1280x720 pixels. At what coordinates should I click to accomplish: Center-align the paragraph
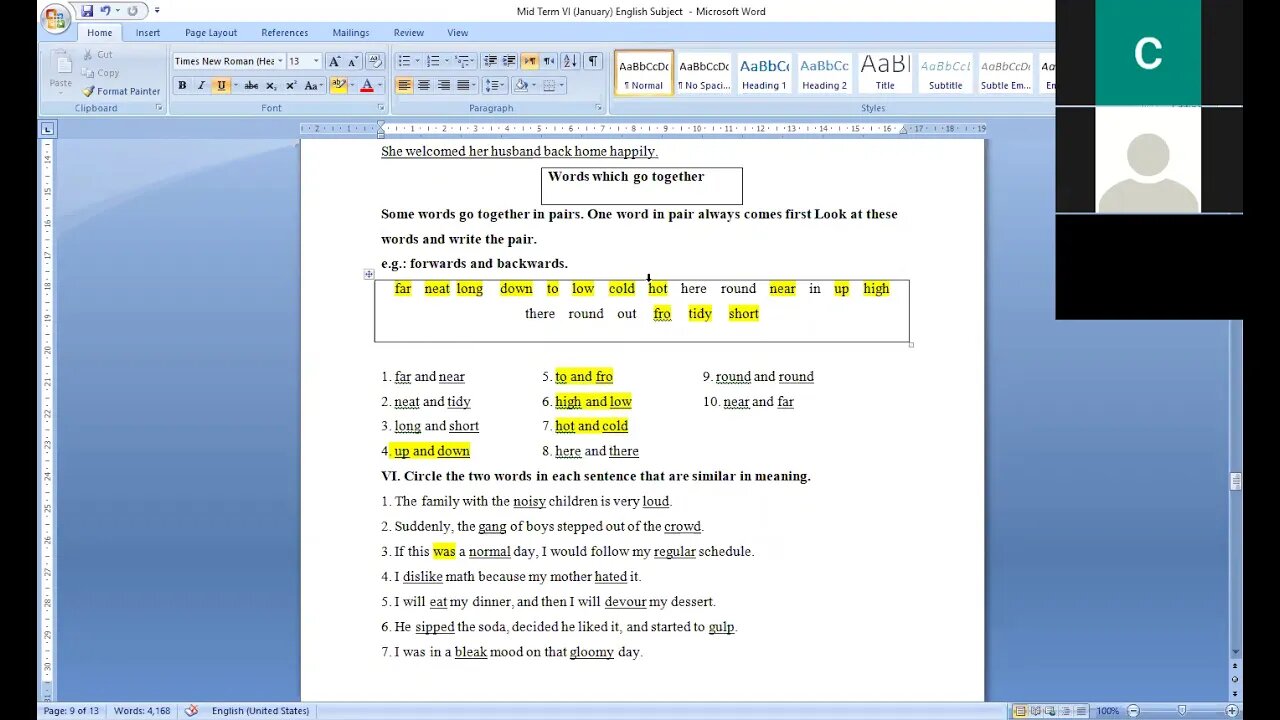[424, 86]
